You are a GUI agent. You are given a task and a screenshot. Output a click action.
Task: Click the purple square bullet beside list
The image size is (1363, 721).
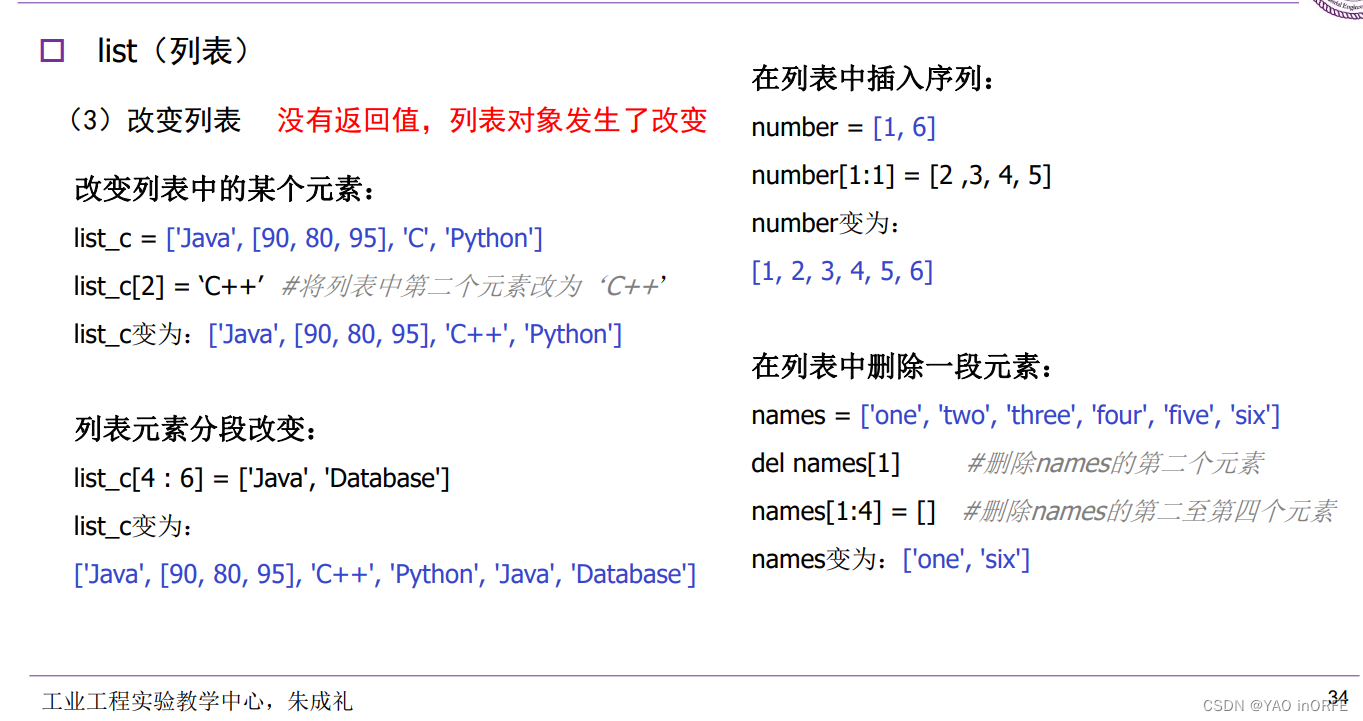point(52,51)
